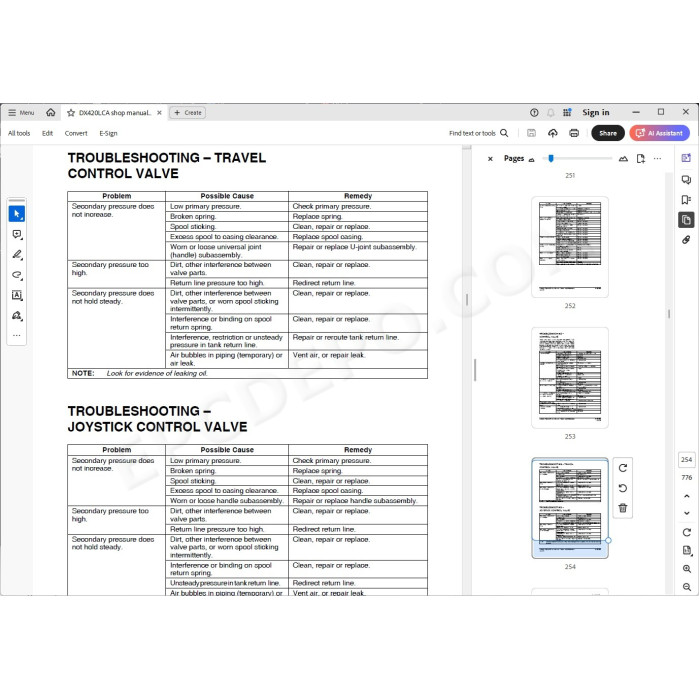The width and height of the screenshot is (700, 700).
Task: Star the DX420LCA shop manual tab
Action: [x=71, y=112]
